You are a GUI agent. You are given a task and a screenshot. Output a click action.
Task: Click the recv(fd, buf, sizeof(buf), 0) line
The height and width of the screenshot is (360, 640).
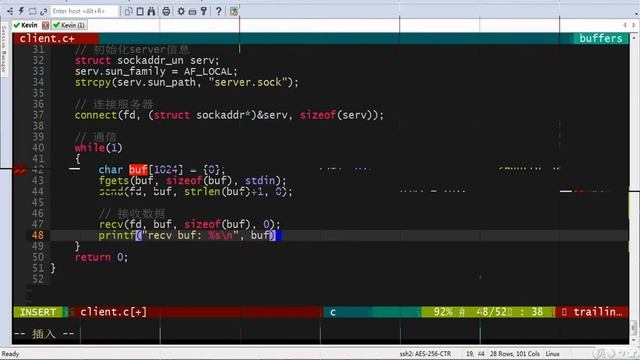coord(189,224)
